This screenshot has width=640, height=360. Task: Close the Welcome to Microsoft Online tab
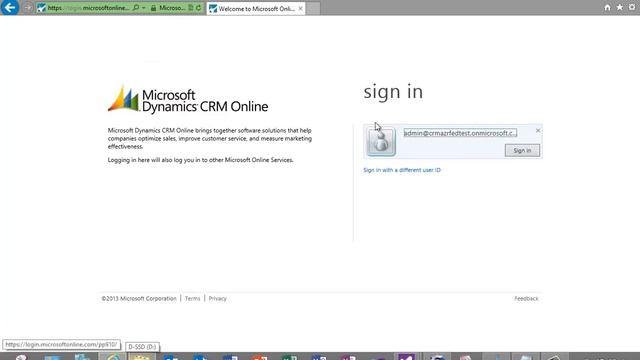(300, 9)
